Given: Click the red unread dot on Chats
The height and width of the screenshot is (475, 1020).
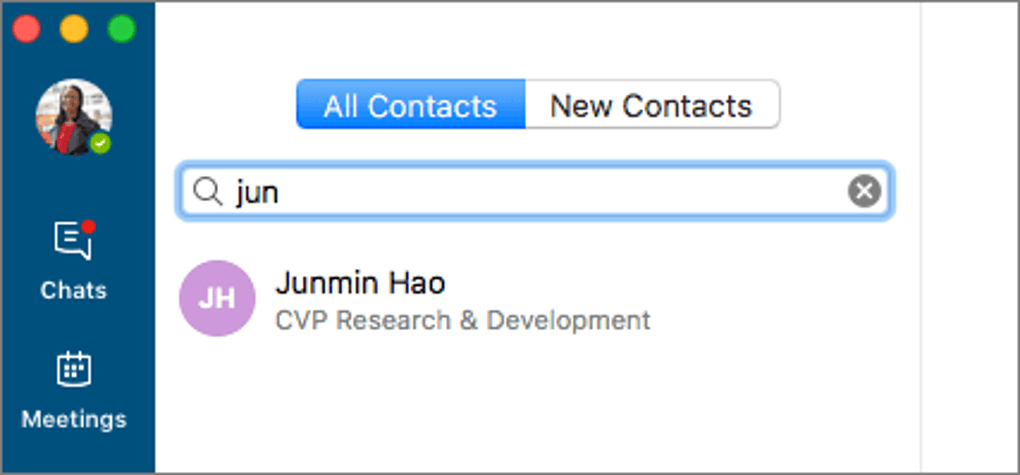Looking at the screenshot, I should pos(88,226).
